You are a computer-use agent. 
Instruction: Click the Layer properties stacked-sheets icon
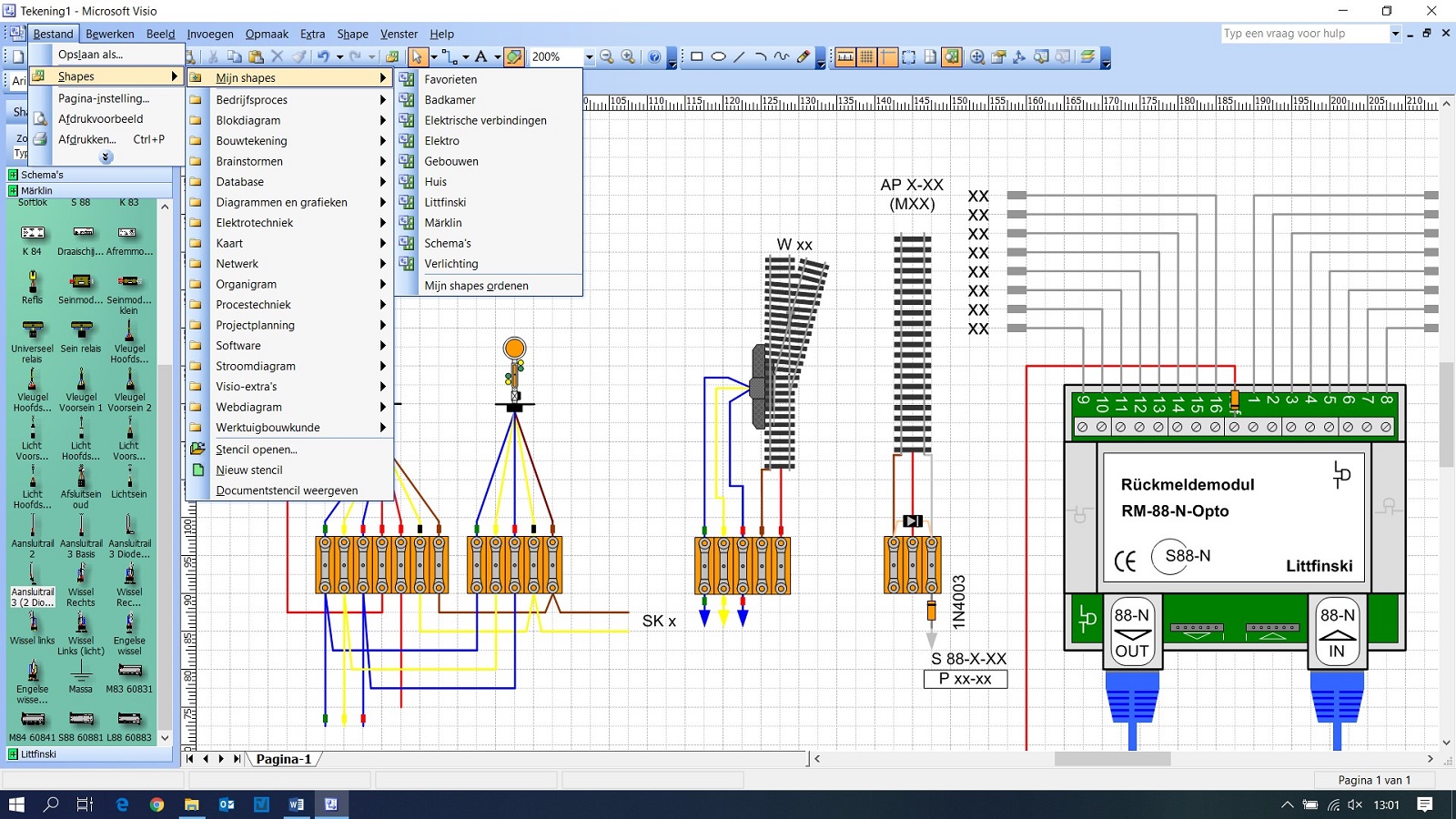(1087, 56)
